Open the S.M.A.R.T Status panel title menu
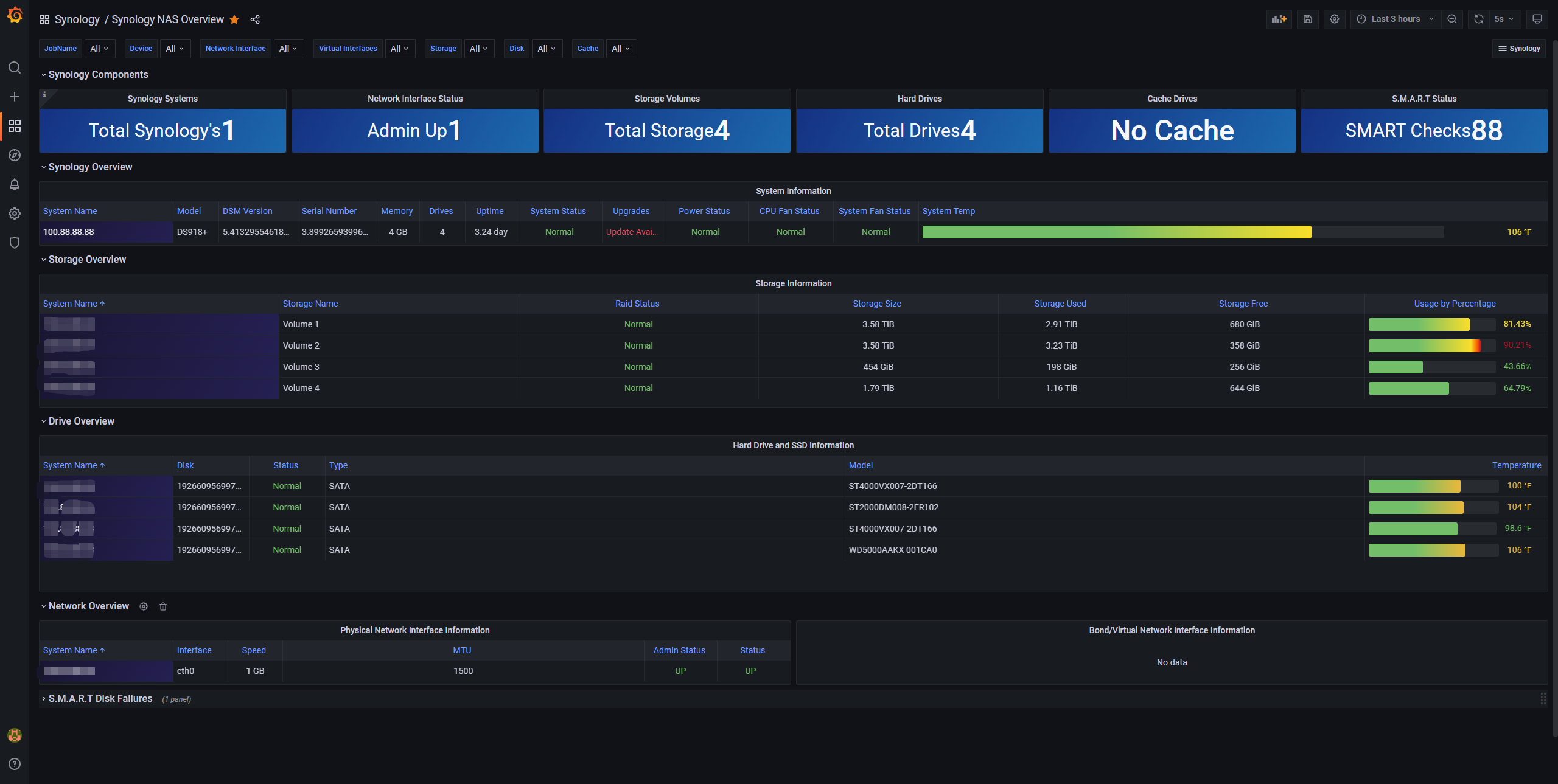Image resolution: width=1558 pixels, height=784 pixels. [x=1424, y=99]
